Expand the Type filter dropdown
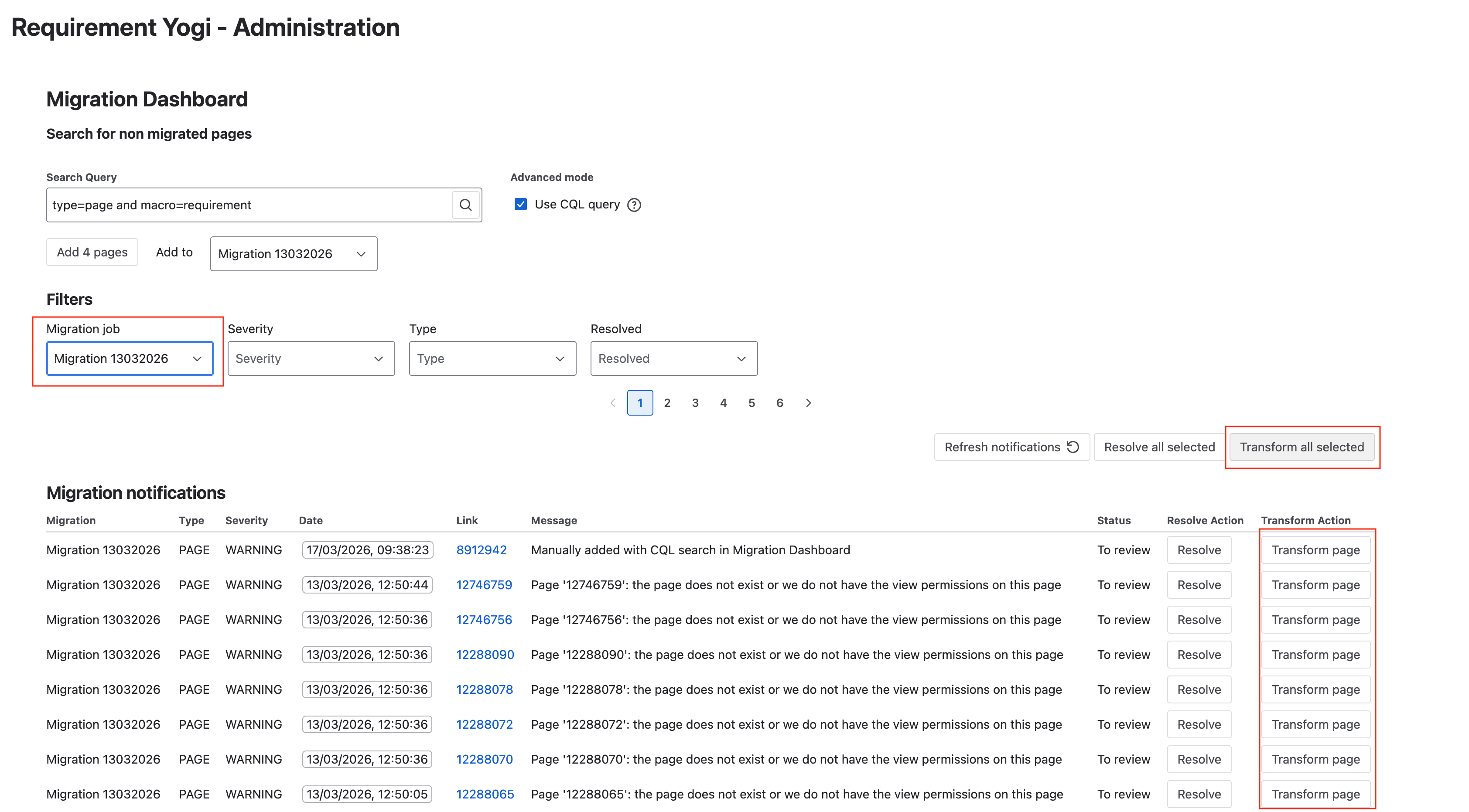1469x812 pixels. [x=492, y=358]
